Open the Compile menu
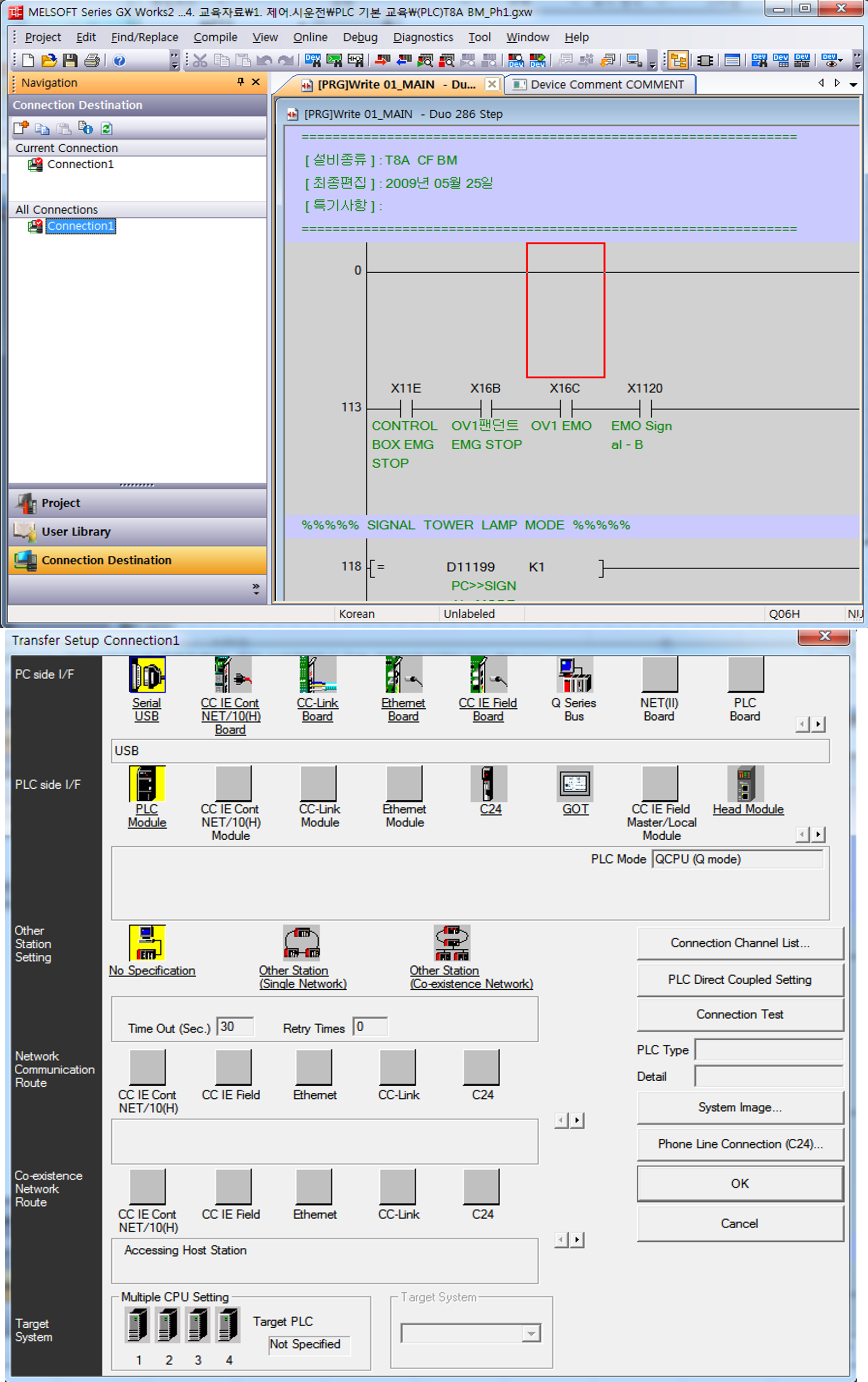 tap(215, 37)
